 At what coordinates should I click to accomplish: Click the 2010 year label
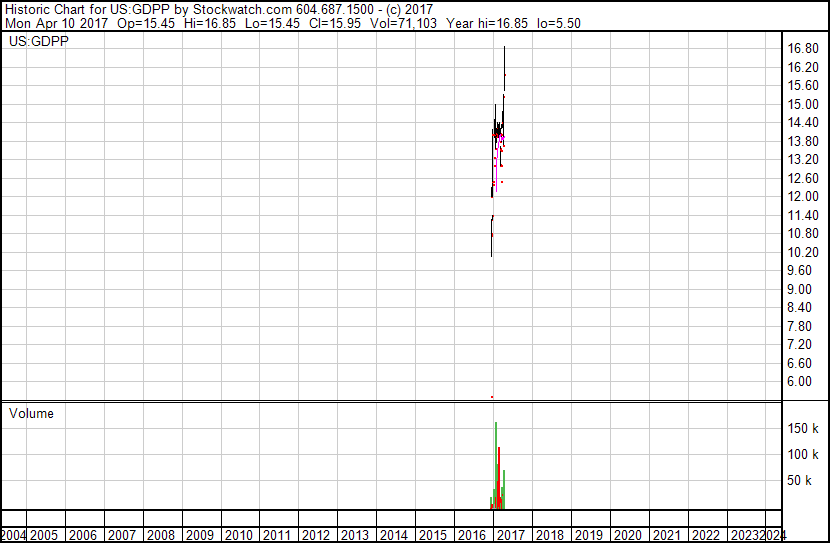[x=239, y=535]
